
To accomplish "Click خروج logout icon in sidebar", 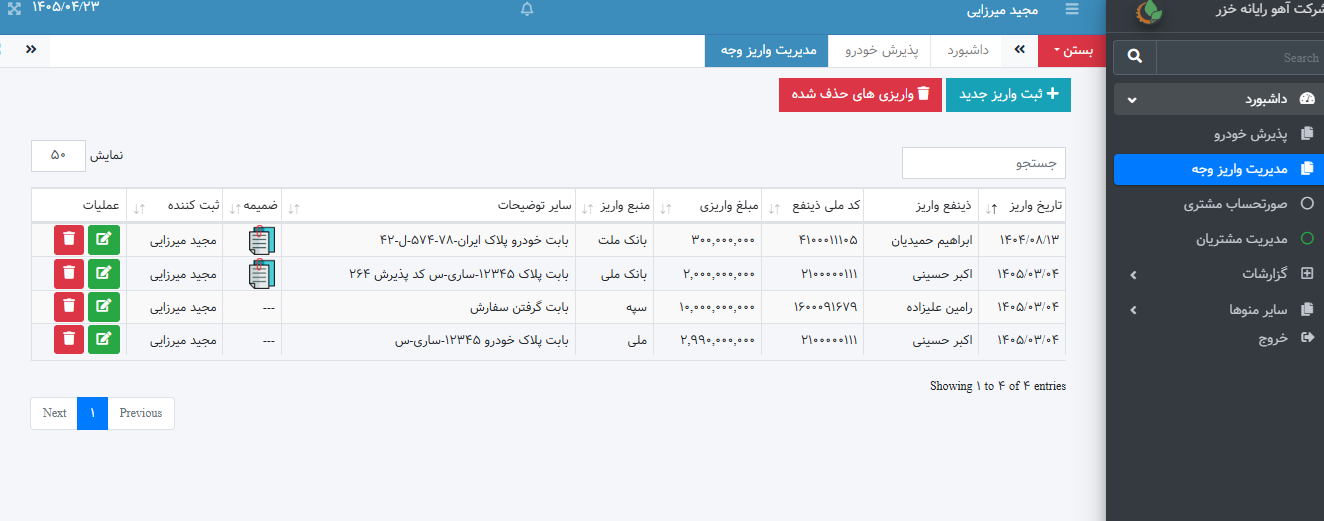I will tap(1306, 338).
